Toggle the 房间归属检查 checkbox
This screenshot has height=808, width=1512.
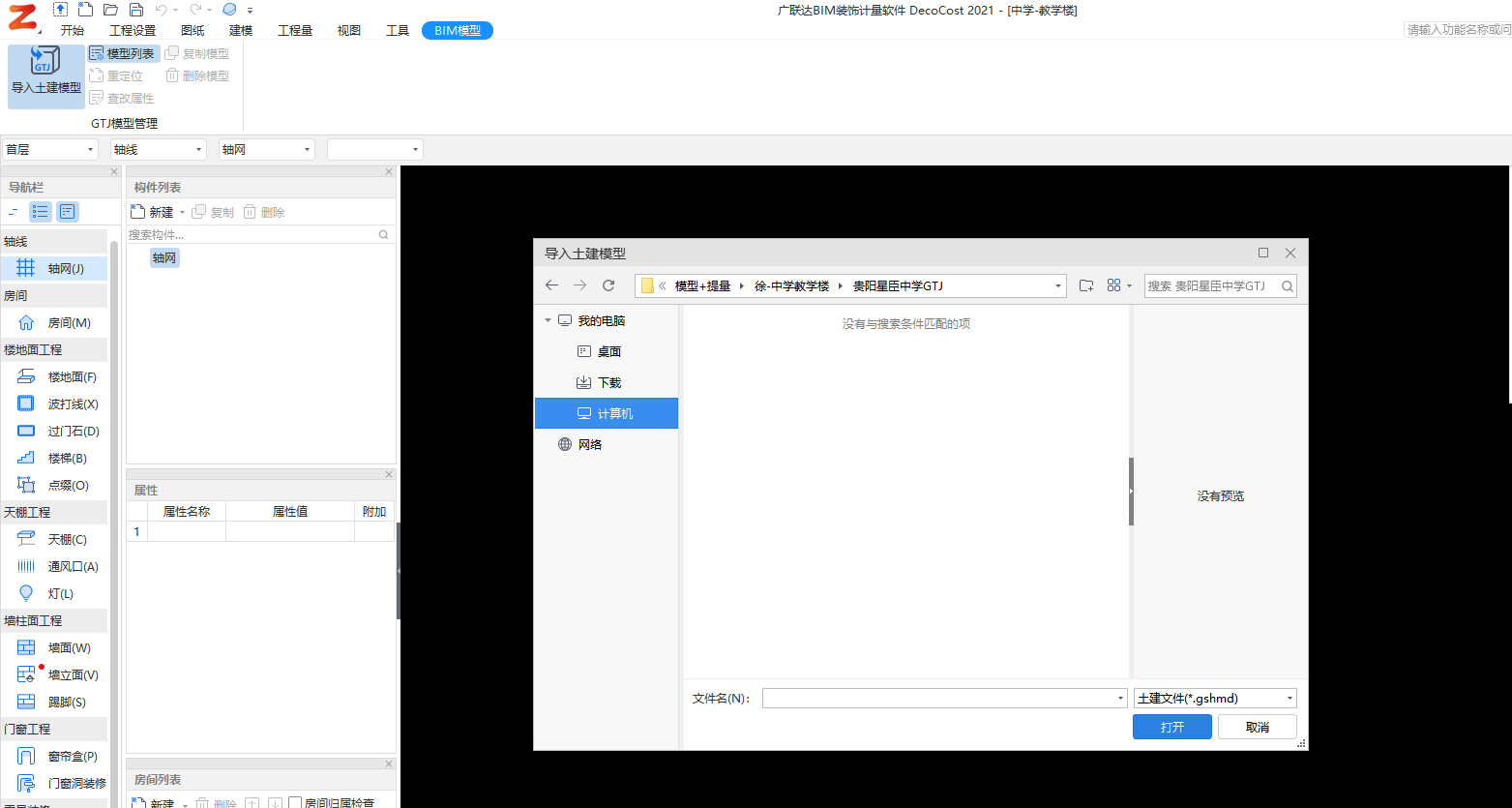click(295, 803)
